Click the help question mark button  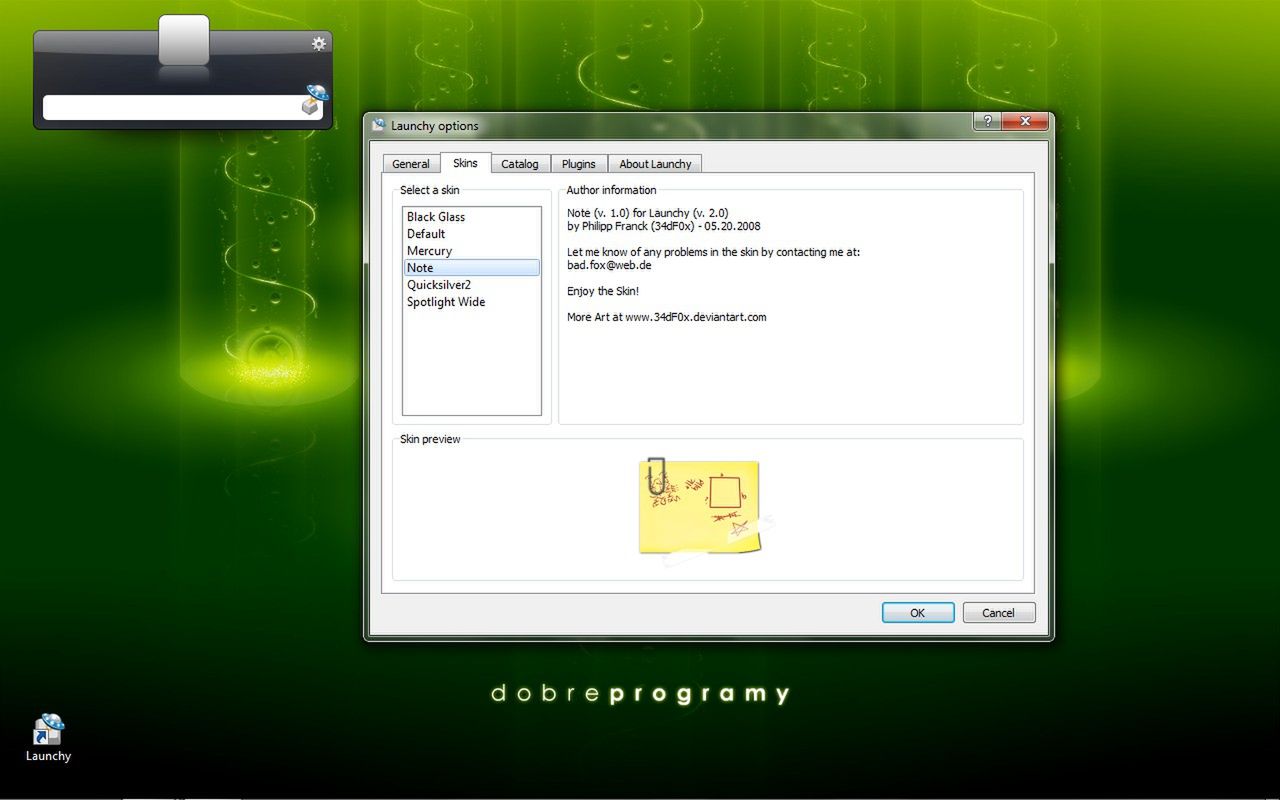pos(987,121)
